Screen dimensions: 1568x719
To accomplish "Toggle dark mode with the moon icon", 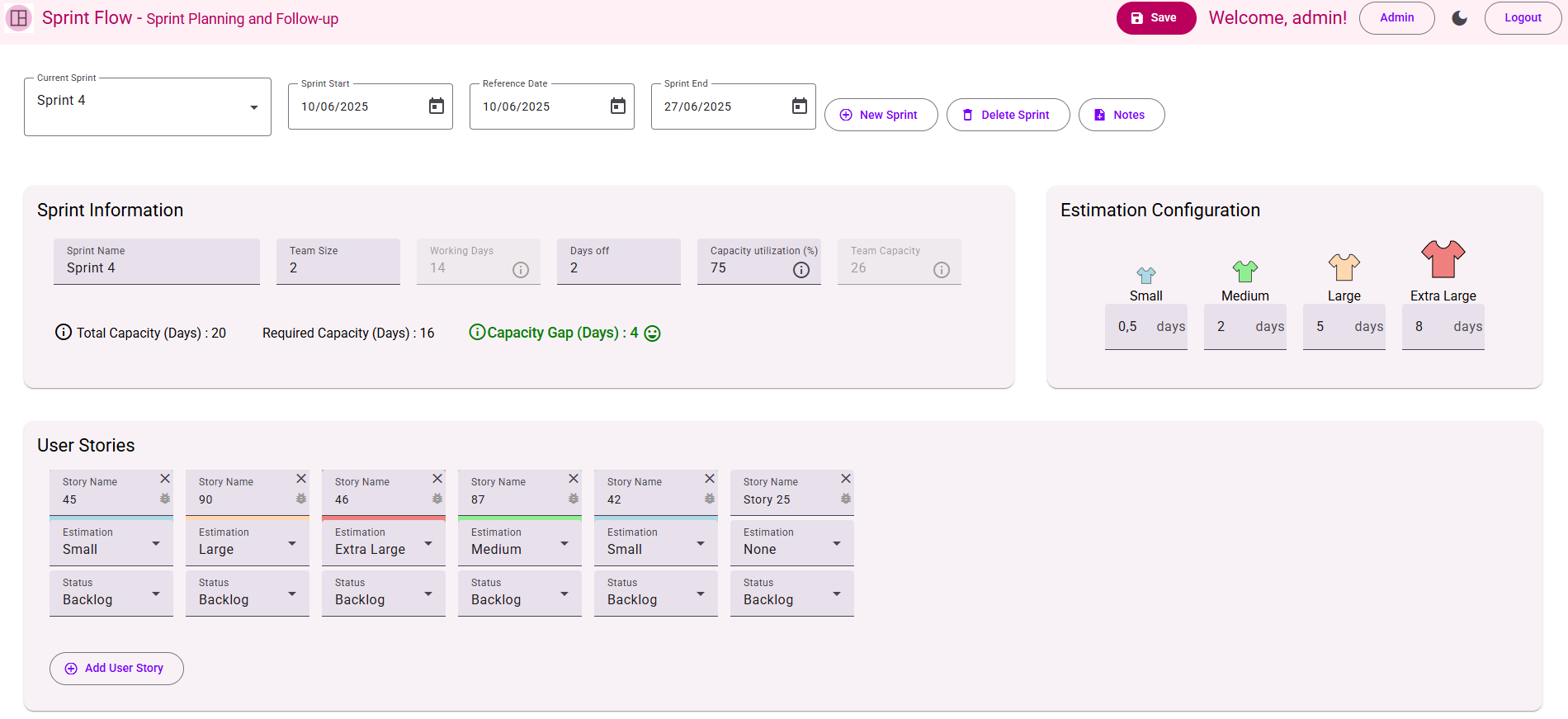I will click(x=1459, y=18).
